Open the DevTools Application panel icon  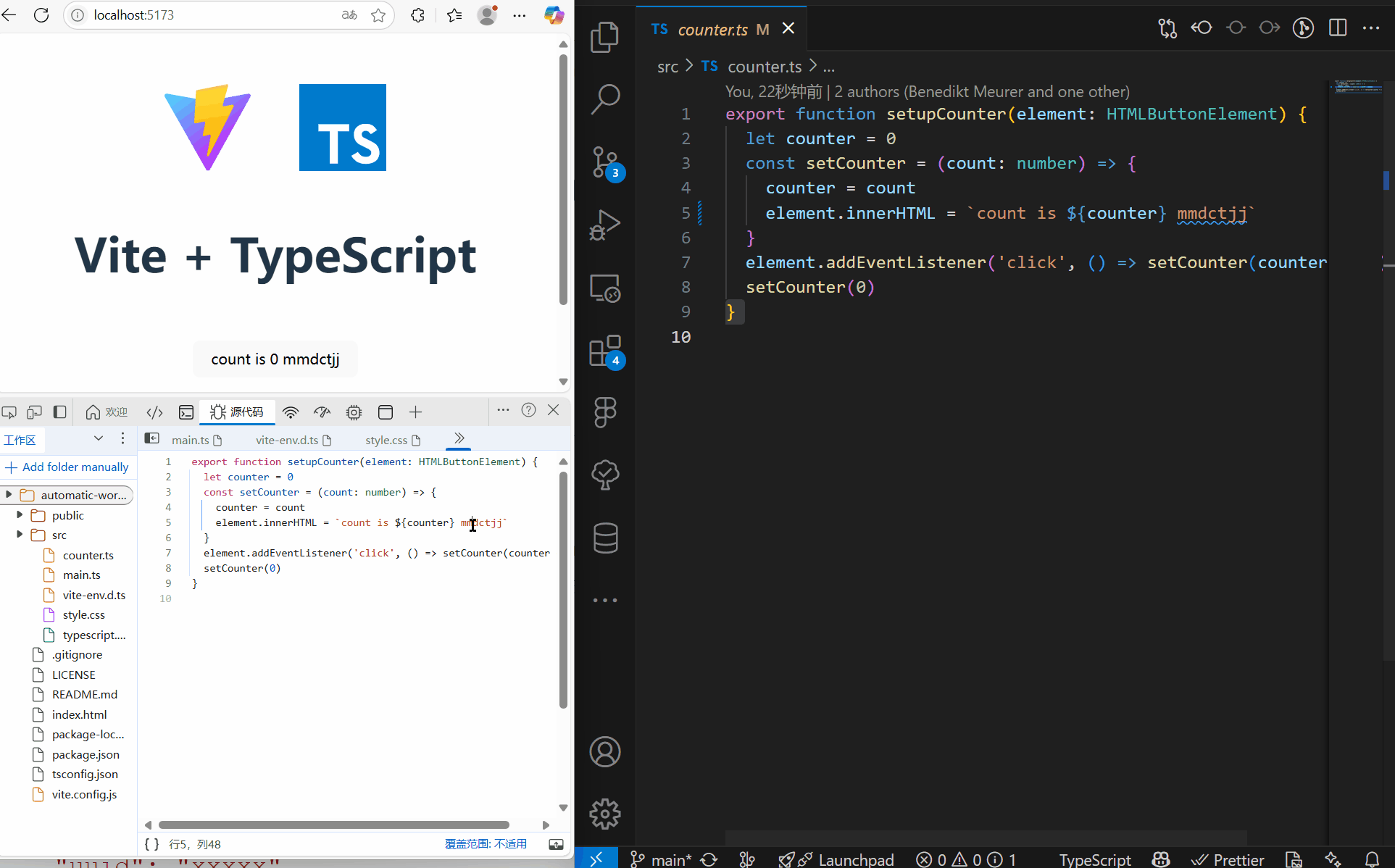click(386, 412)
